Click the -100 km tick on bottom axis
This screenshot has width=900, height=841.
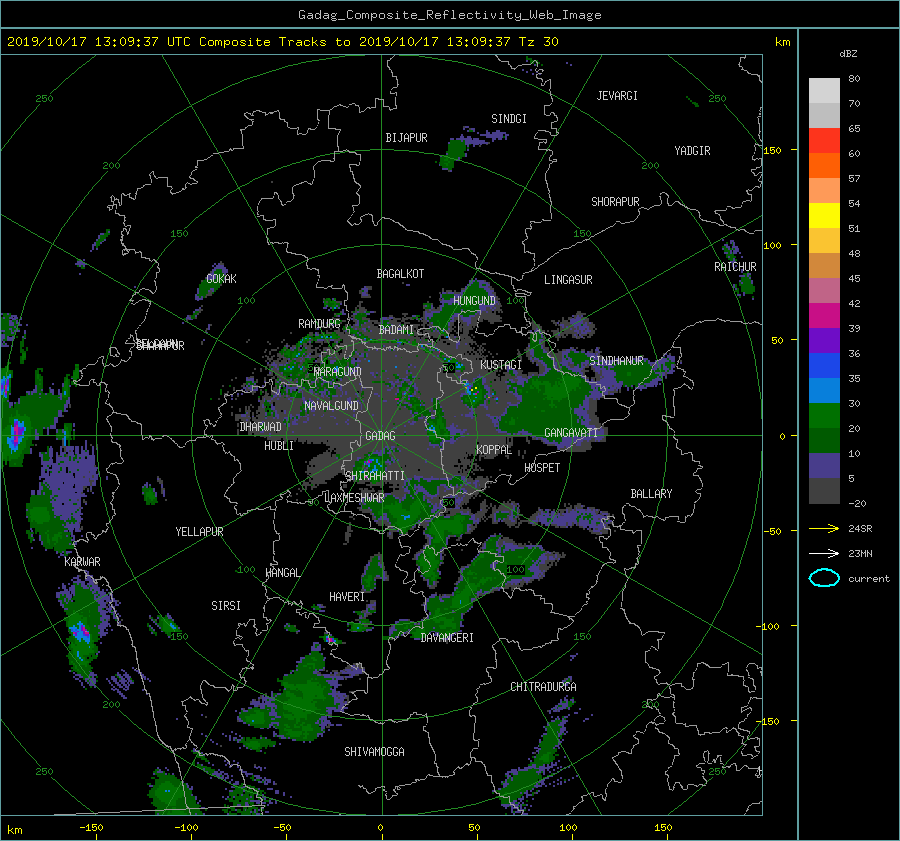tap(187, 827)
